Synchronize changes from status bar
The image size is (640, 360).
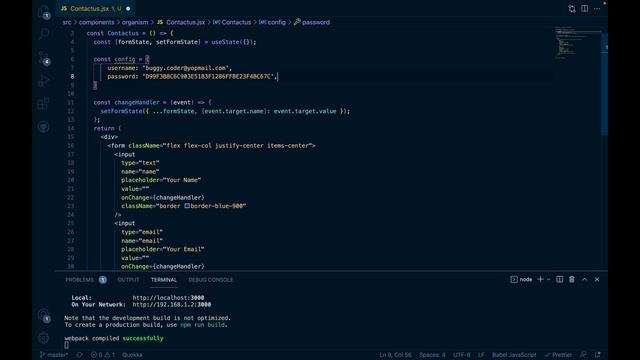80,355
